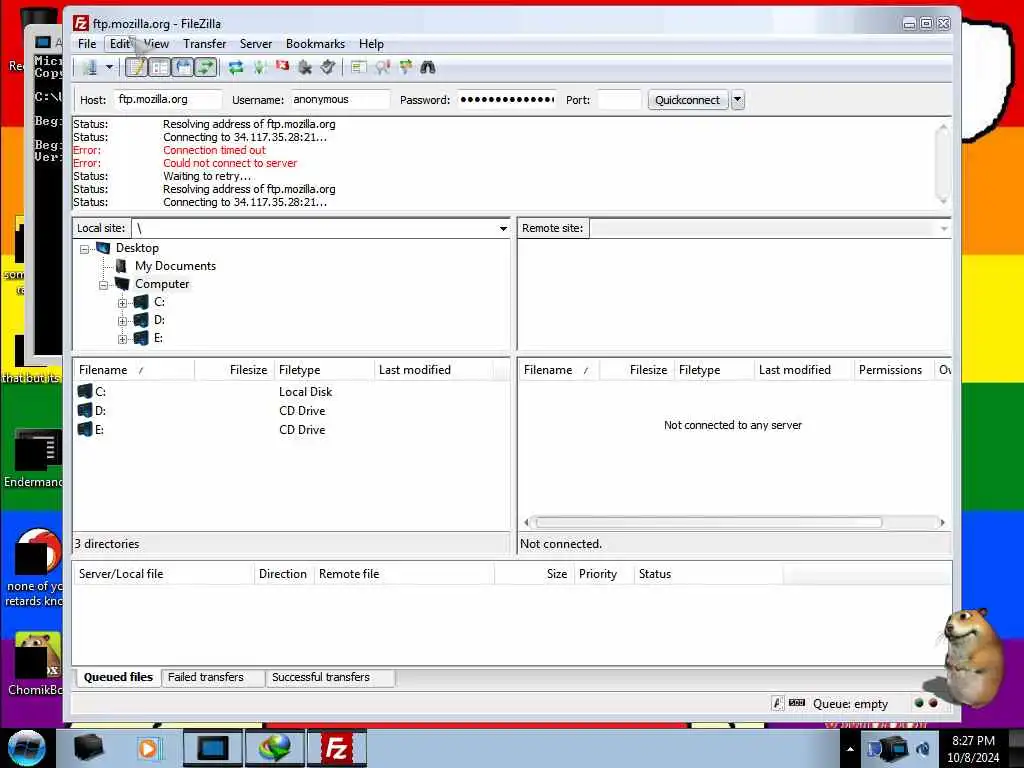This screenshot has width=1024, height=768.
Task: Open the Transfer menu
Action: [204, 44]
